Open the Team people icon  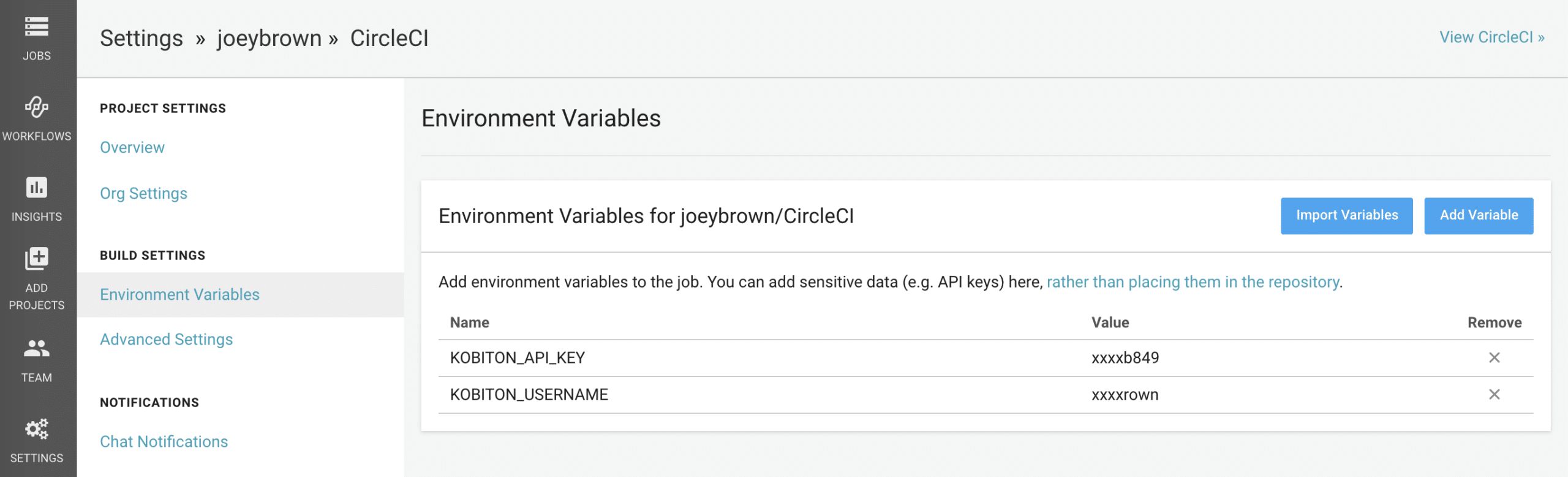37,348
